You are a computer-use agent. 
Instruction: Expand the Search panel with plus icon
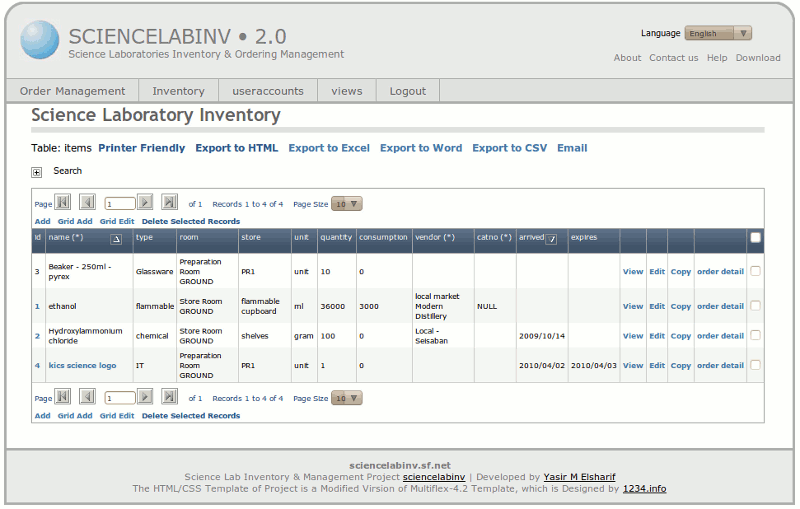coord(37,172)
